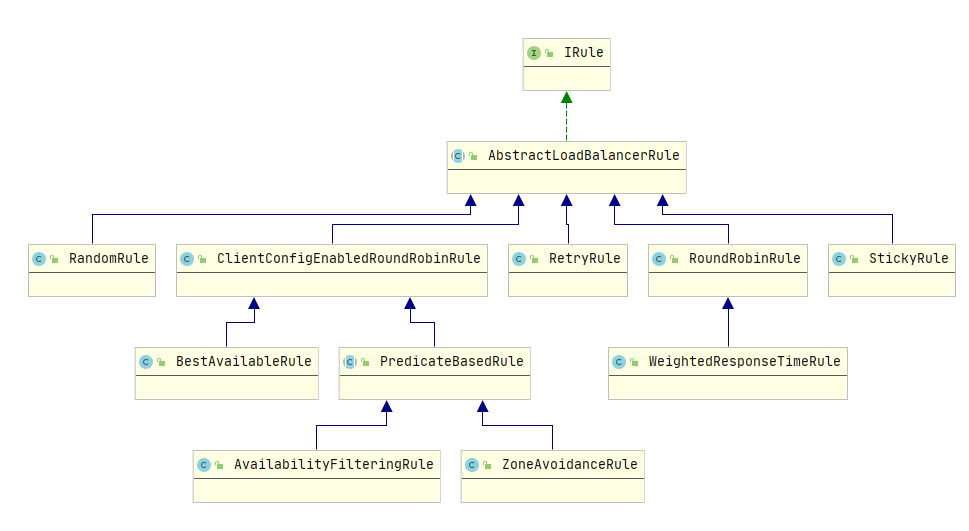Select the ClientConfigEnabledRoundRobinRule class name
This screenshot has height=531, width=969.
pos(349,258)
